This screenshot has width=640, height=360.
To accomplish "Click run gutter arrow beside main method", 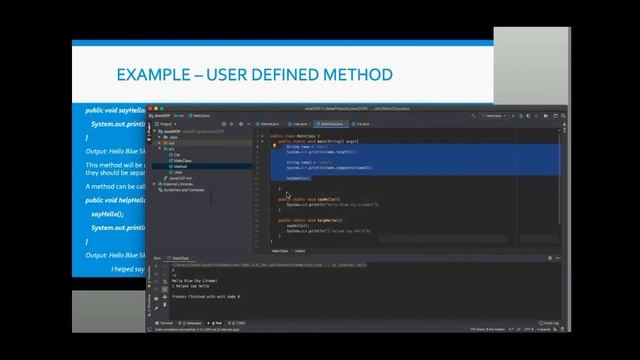I will (262, 142).
